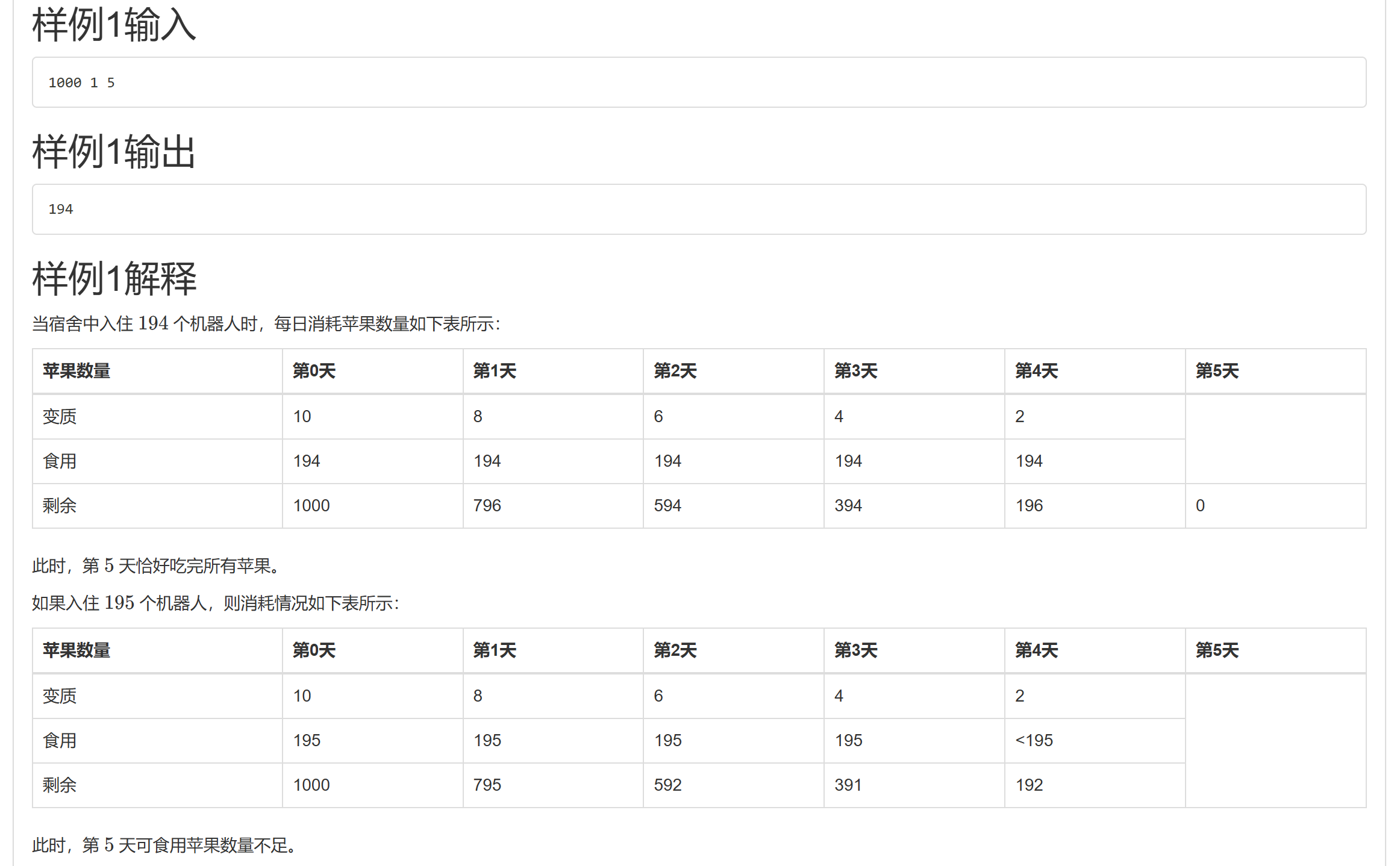Click eaten value 194 under 第2天 column
Screen dimensions: 1400x866
point(667,461)
